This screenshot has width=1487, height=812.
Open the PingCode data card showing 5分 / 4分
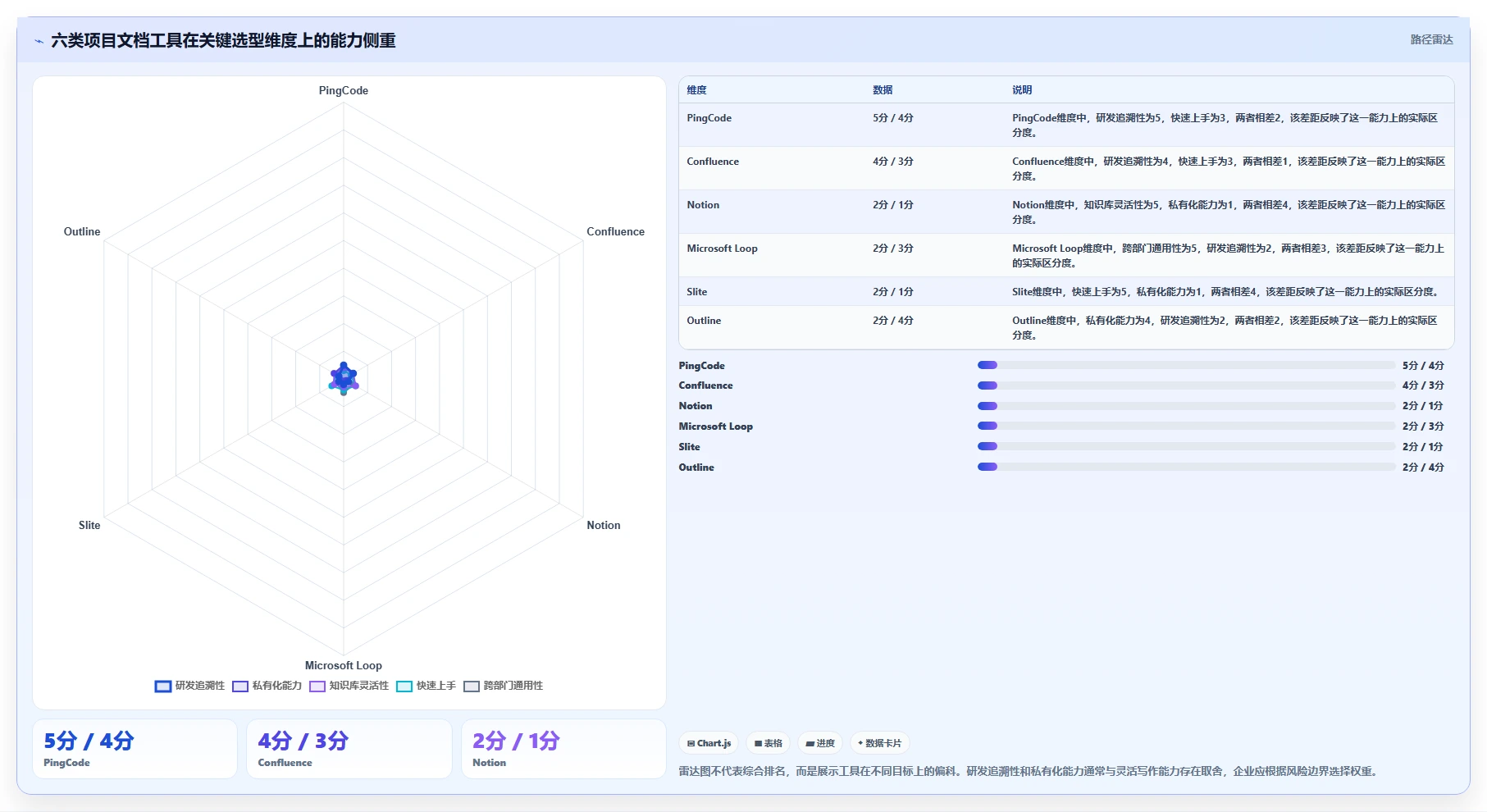click(x=135, y=749)
